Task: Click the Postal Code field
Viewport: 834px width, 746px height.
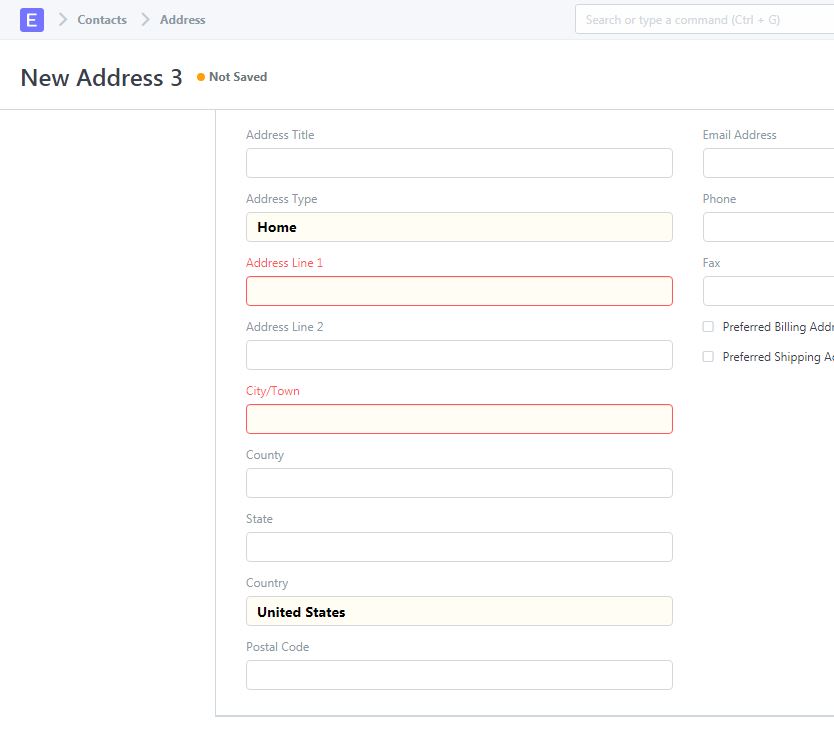Action: click(x=459, y=675)
